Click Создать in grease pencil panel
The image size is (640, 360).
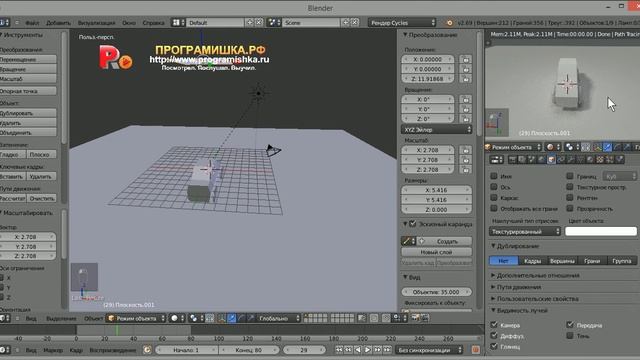click(444, 241)
